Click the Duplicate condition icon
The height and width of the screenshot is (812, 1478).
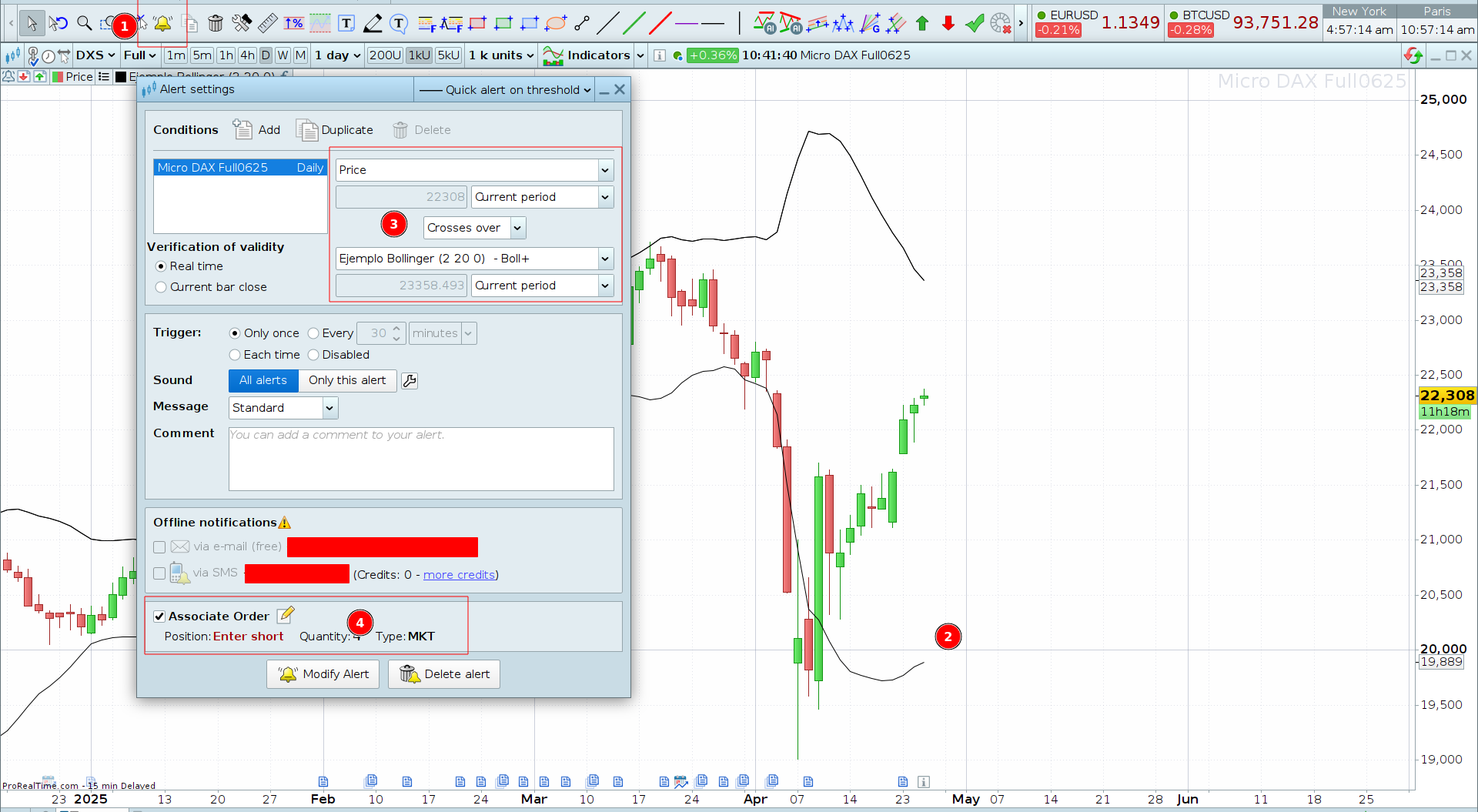[307, 130]
